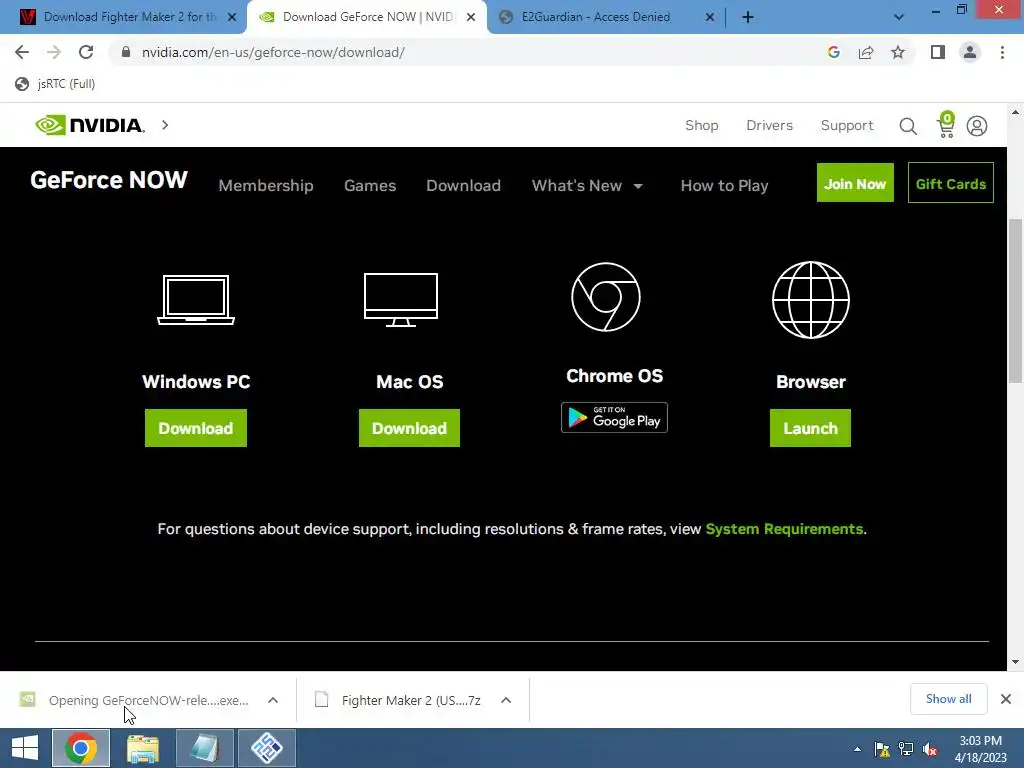Close the downloads bar
This screenshot has width=1024, height=768.
[1006, 699]
